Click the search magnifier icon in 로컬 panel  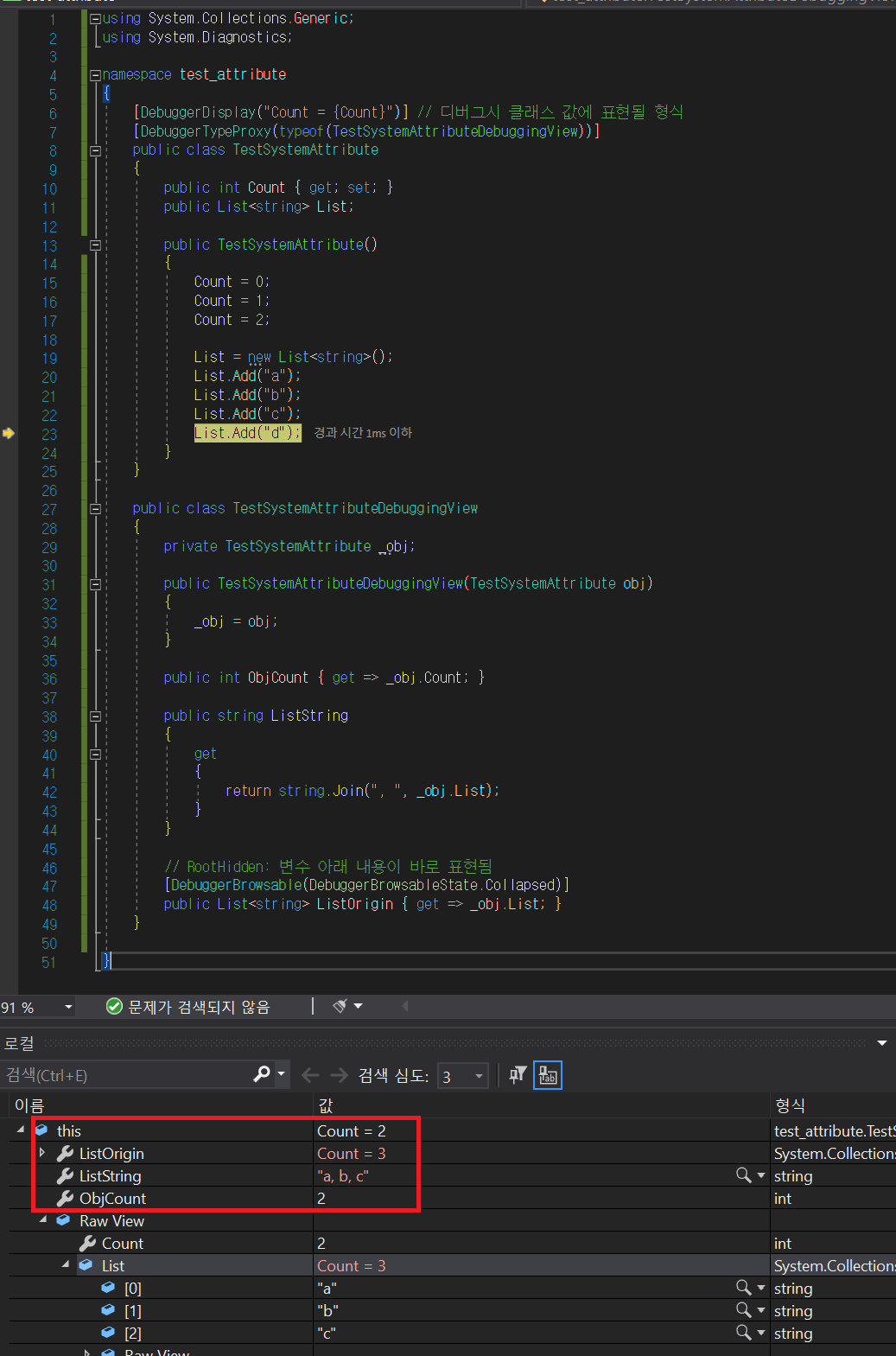coord(262,1074)
